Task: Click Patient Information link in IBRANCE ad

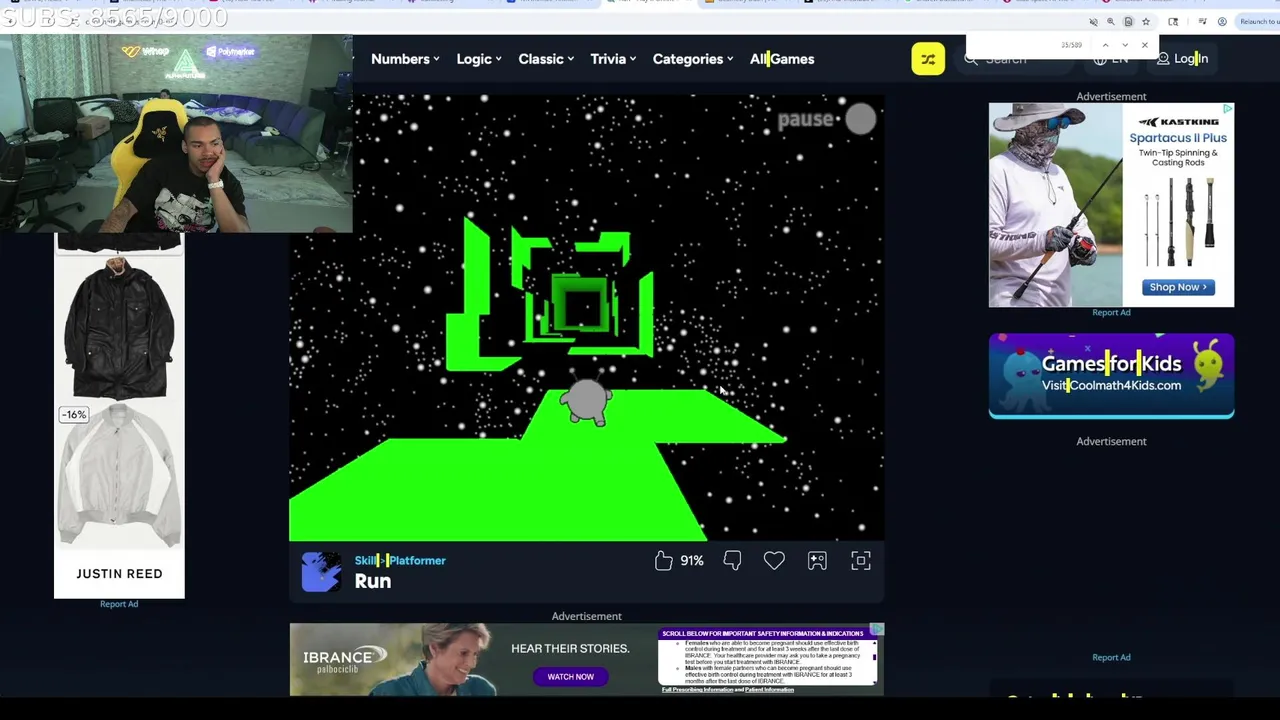Action: (x=767, y=690)
